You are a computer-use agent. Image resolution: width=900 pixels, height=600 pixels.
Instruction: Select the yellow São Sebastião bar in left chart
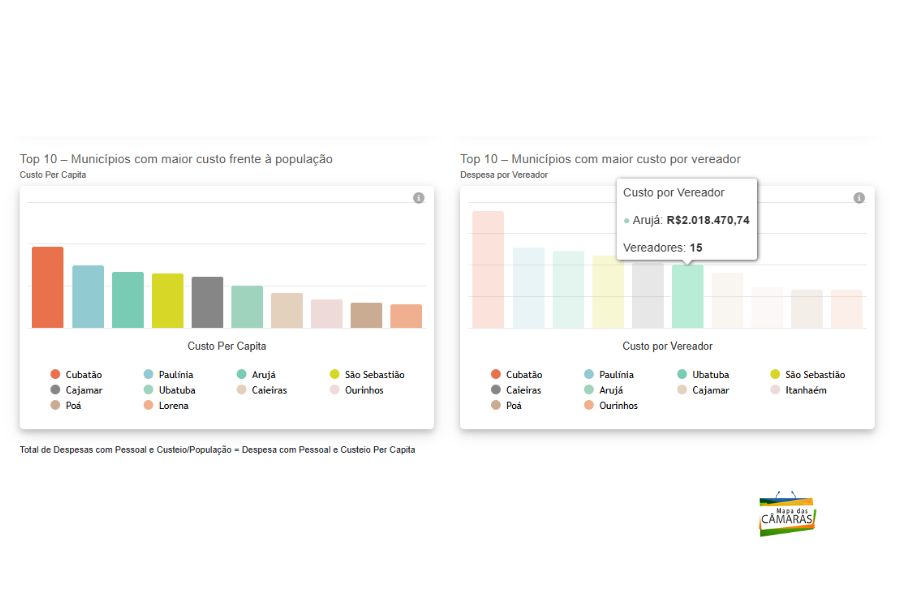[x=167, y=300]
